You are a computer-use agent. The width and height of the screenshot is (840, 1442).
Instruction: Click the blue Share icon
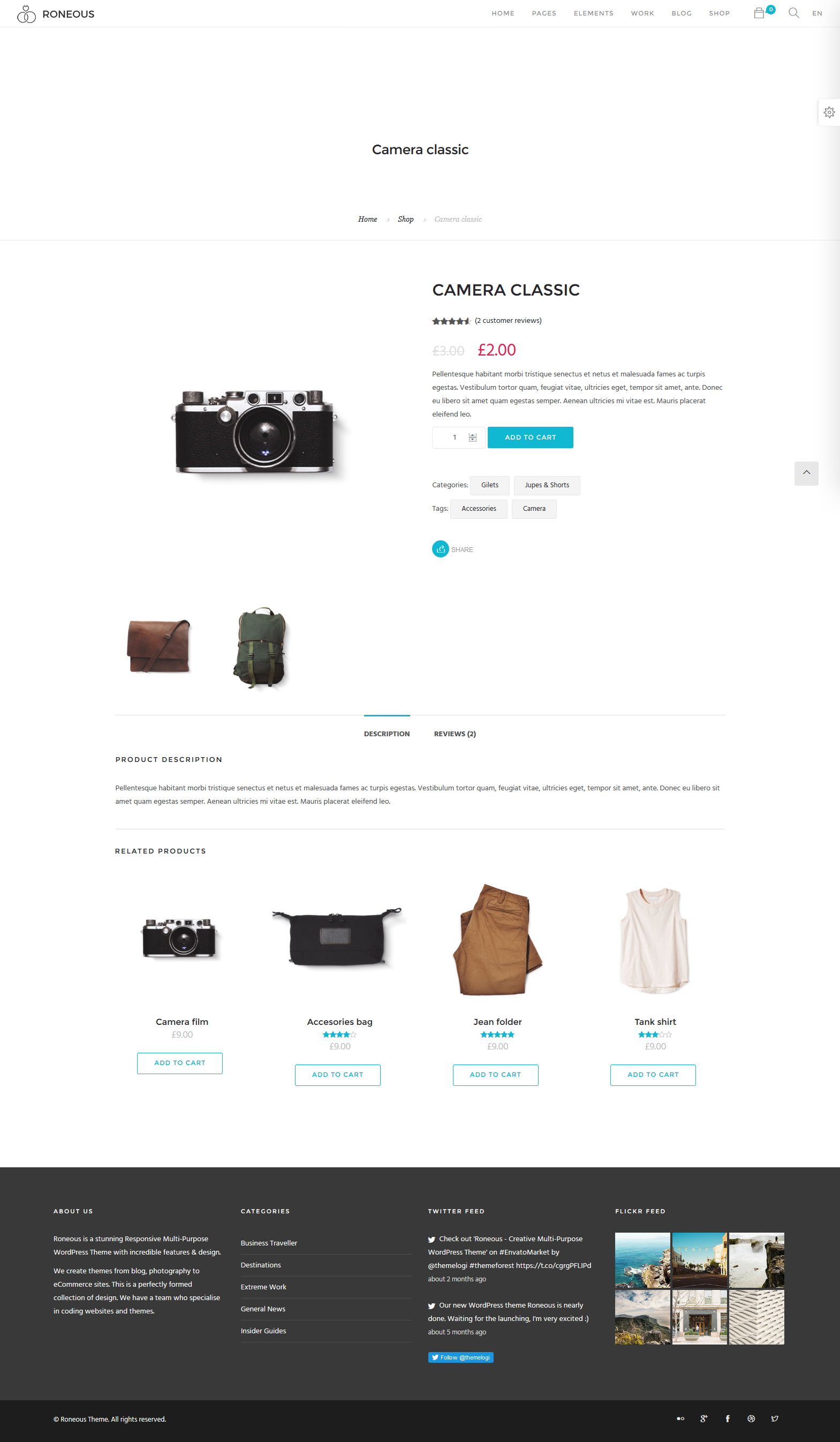440,549
